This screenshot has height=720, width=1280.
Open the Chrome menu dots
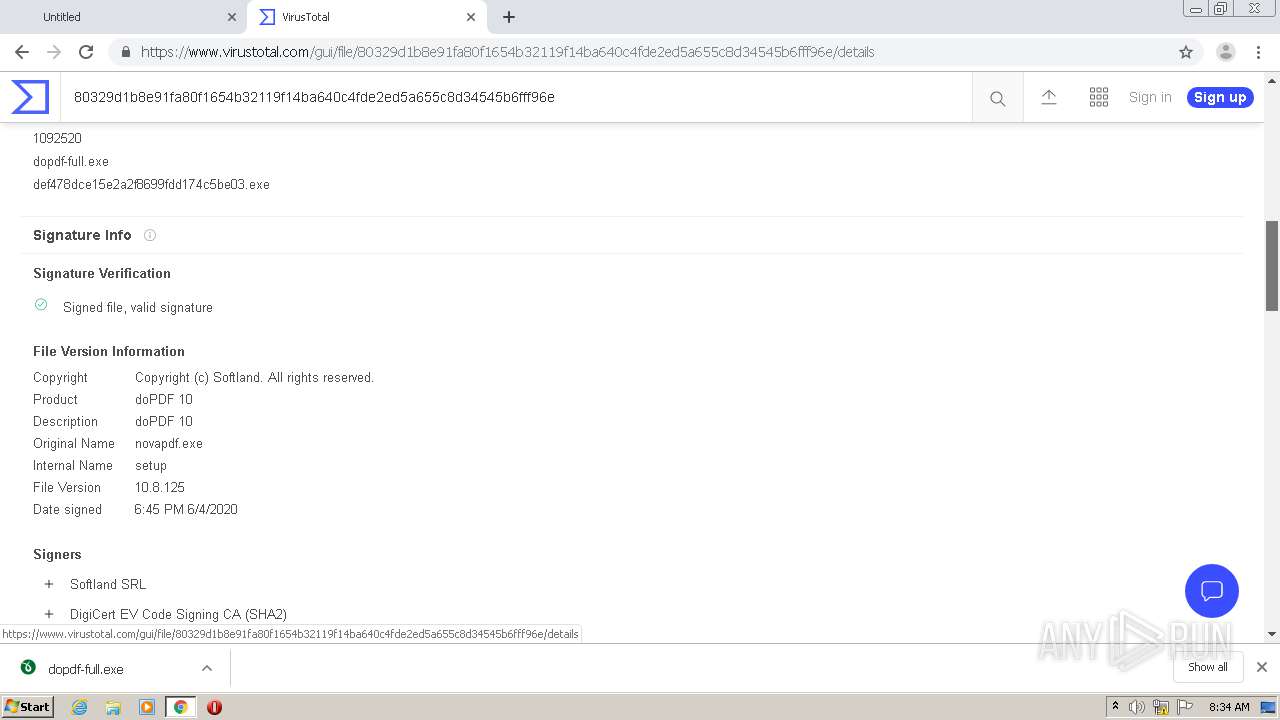(1258, 52)
